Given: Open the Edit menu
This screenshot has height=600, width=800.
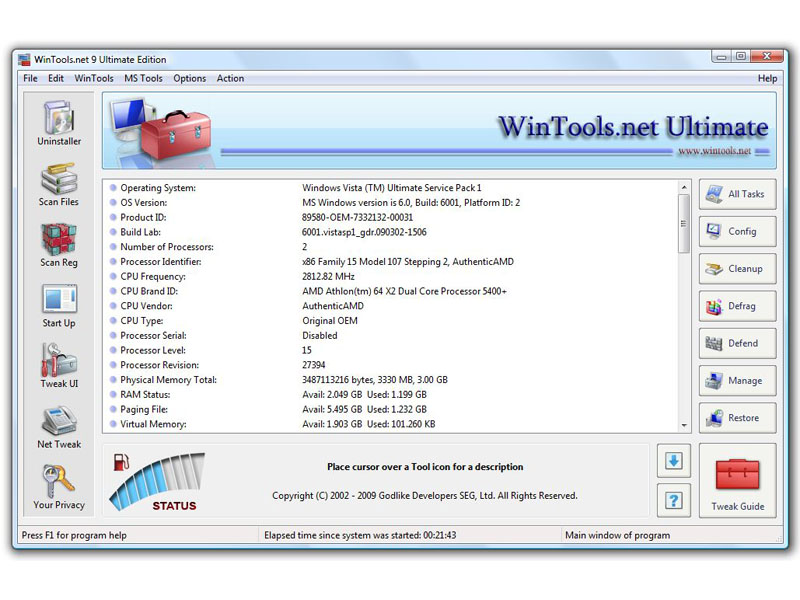Looking at the screenshot, I should [56, 78].
